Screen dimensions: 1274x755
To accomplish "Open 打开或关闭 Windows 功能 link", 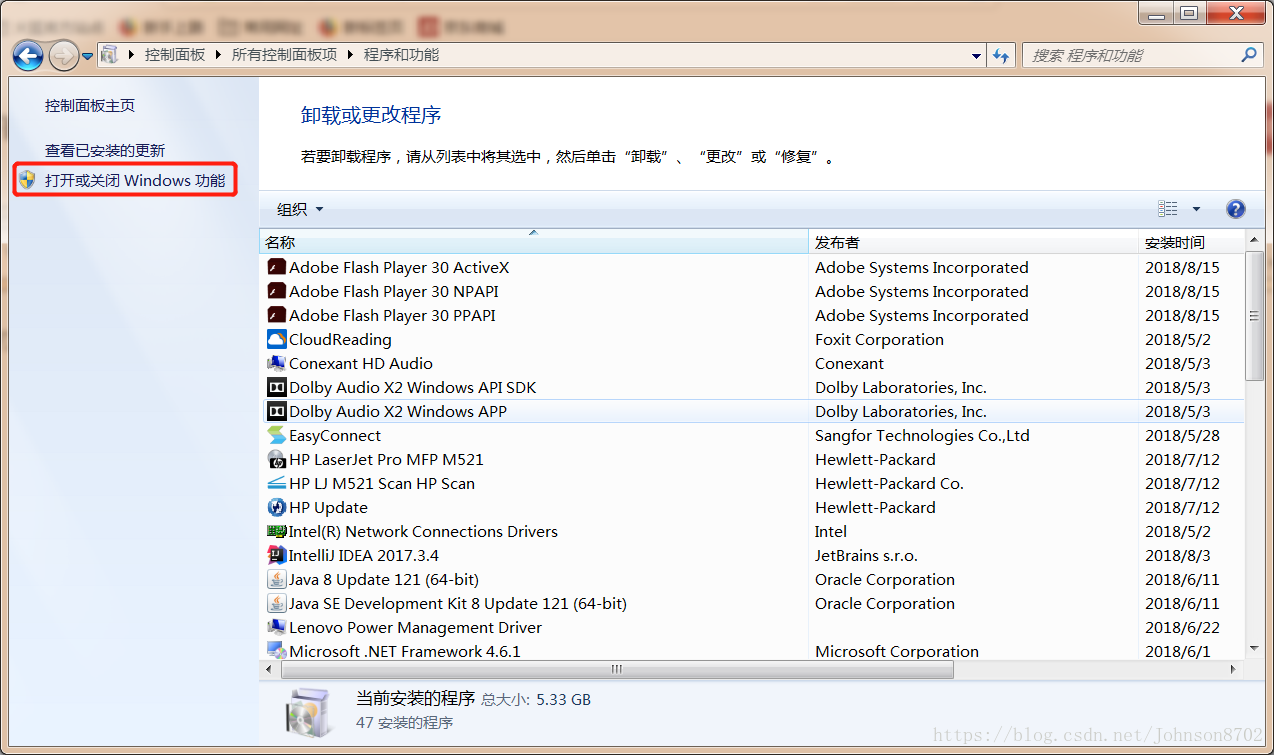I will pyautogui.click(x=135, y=181).
